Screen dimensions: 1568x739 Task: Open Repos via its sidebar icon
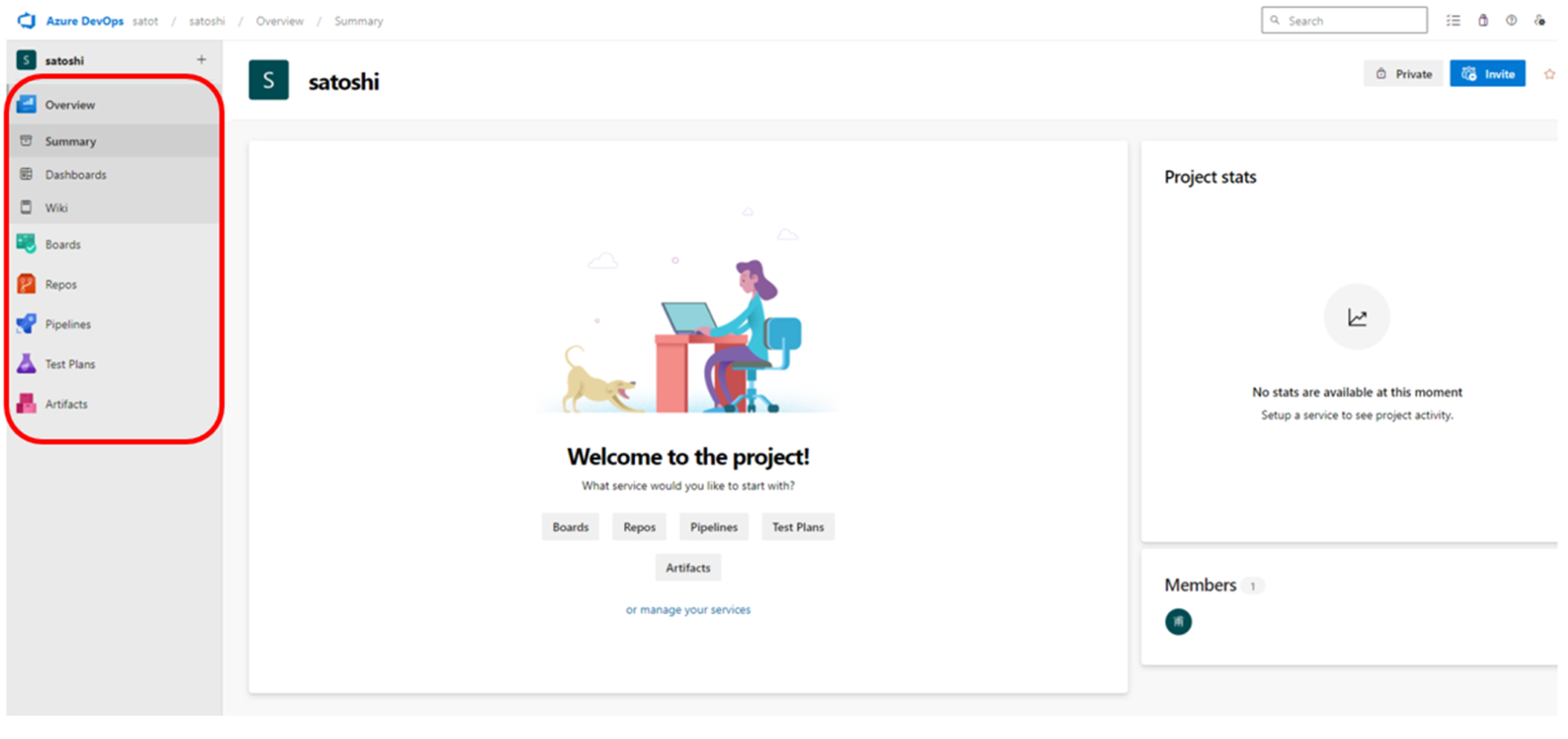[x=27, y=284]
